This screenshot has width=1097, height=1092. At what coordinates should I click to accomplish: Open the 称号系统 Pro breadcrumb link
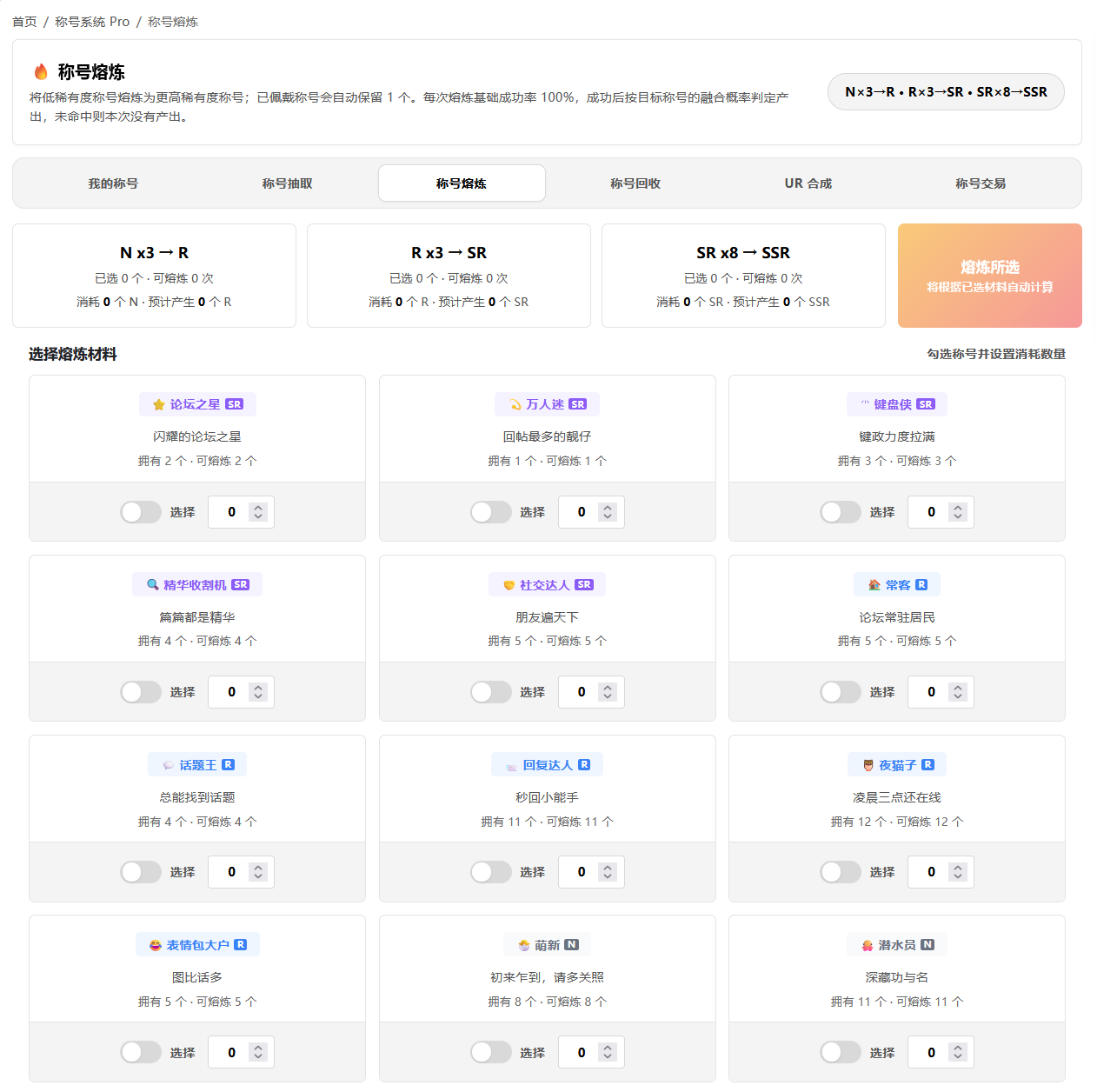(x=92, y=22)
